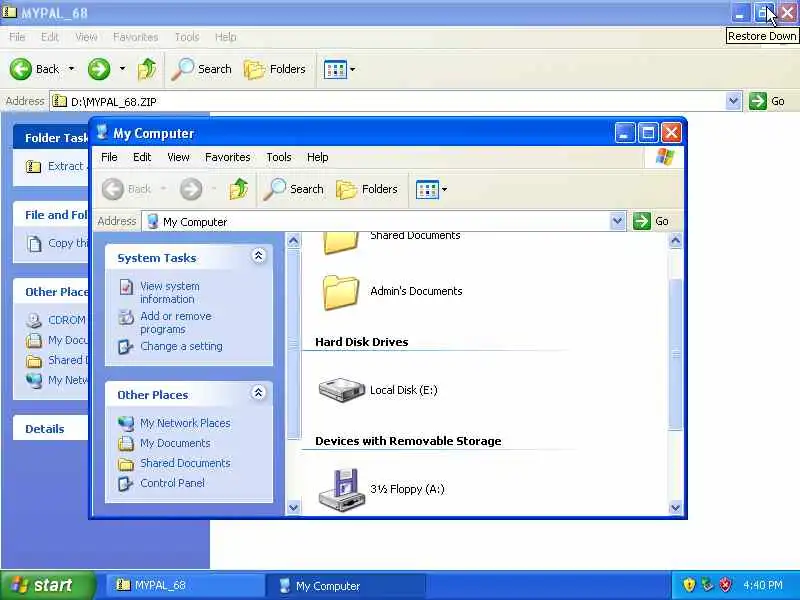Expand the MYPAL_68 address bar dropdown

click(733, 101)
